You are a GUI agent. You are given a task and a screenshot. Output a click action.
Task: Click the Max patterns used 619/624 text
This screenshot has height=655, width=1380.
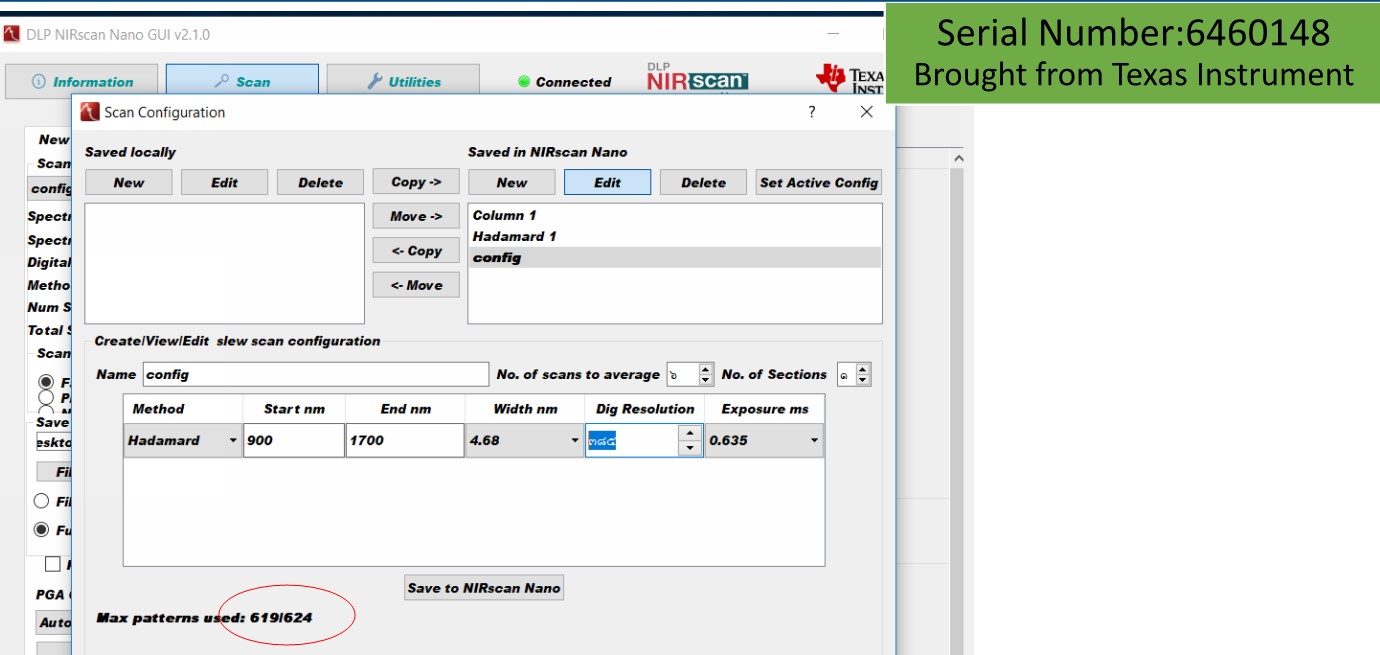click(x=204, y=618)
